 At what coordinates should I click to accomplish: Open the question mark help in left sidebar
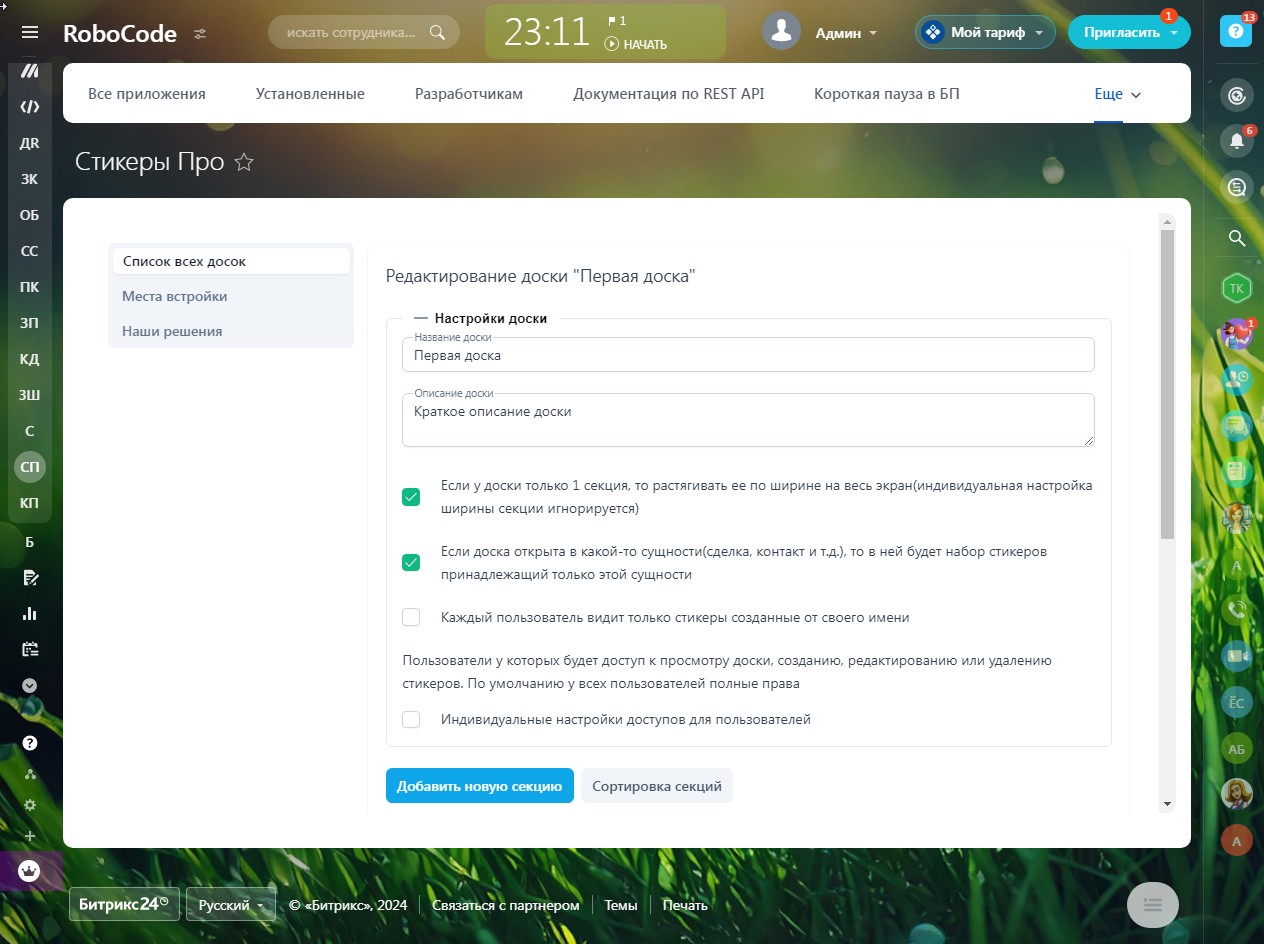30,743
